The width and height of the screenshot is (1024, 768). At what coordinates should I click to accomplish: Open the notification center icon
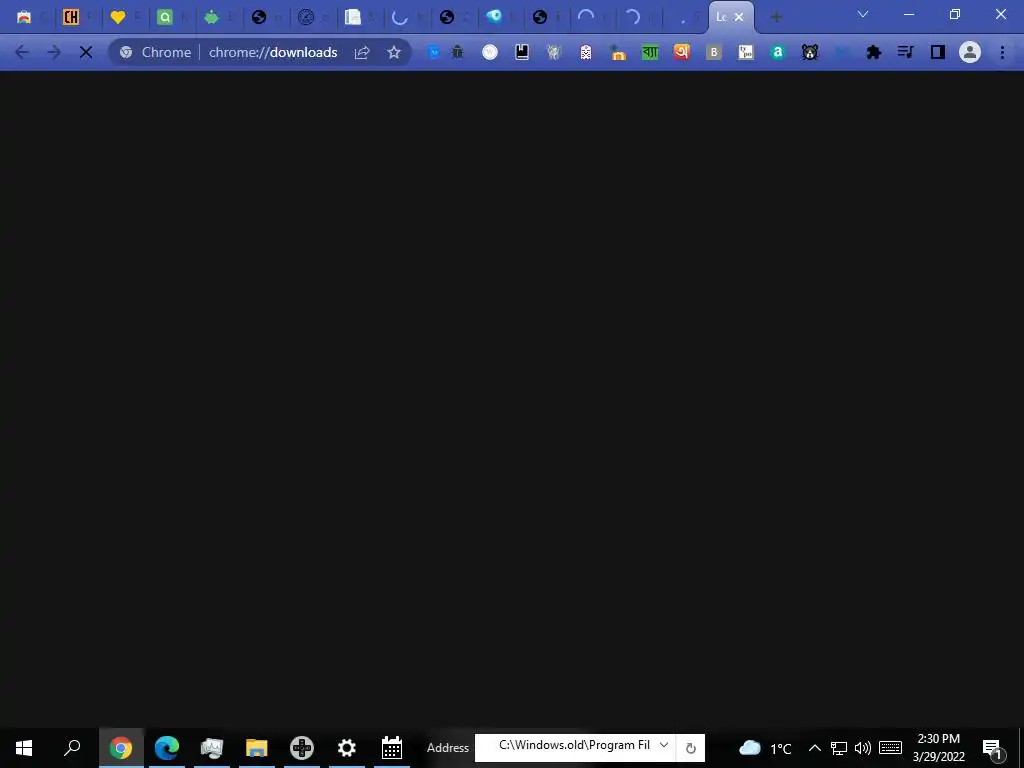(993, 749)
